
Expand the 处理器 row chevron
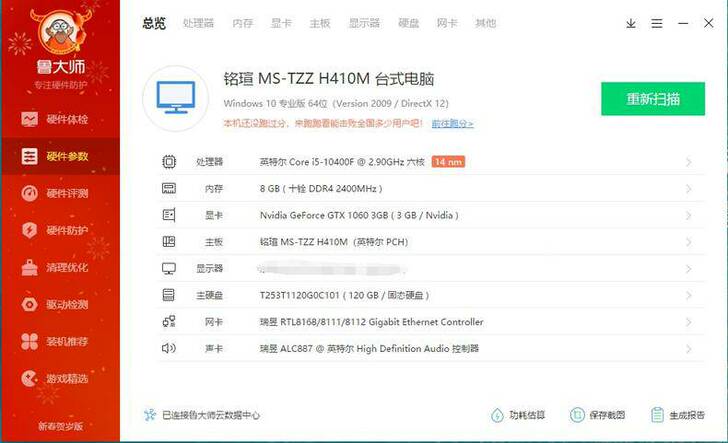(689, 162)
